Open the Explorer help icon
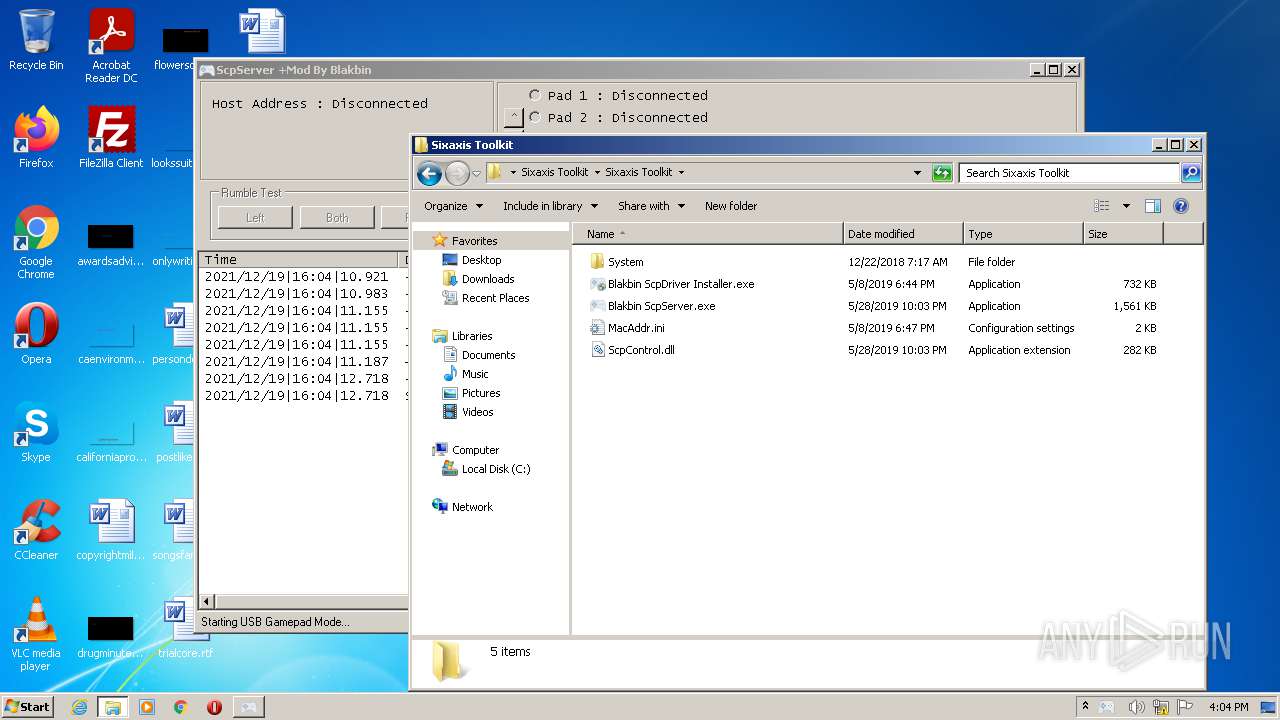The height and width of the screenshot is (720, 1280). [x=1181, y=206]
